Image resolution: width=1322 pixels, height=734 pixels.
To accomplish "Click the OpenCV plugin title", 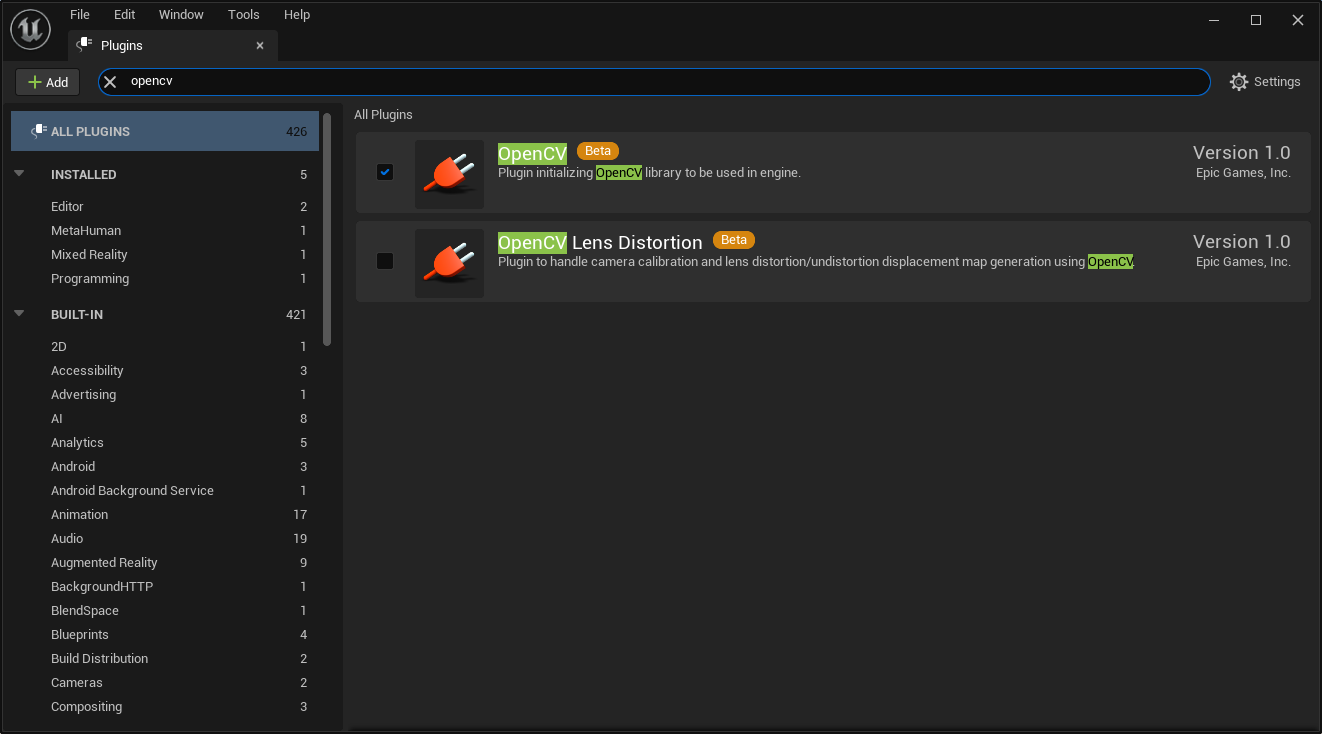I will point(532,153).
